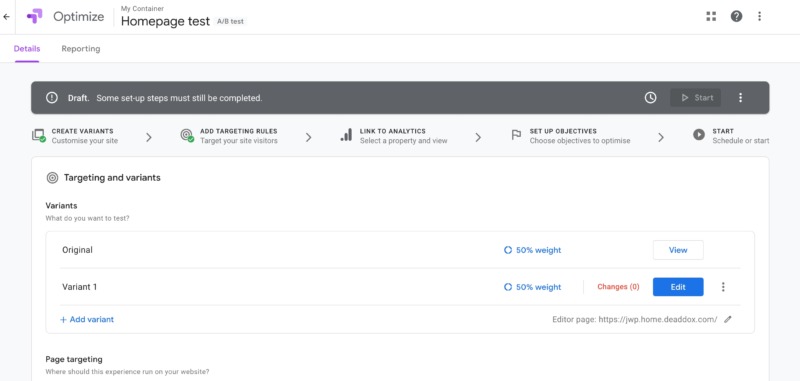Edit Variant 1

coord(678,287)
